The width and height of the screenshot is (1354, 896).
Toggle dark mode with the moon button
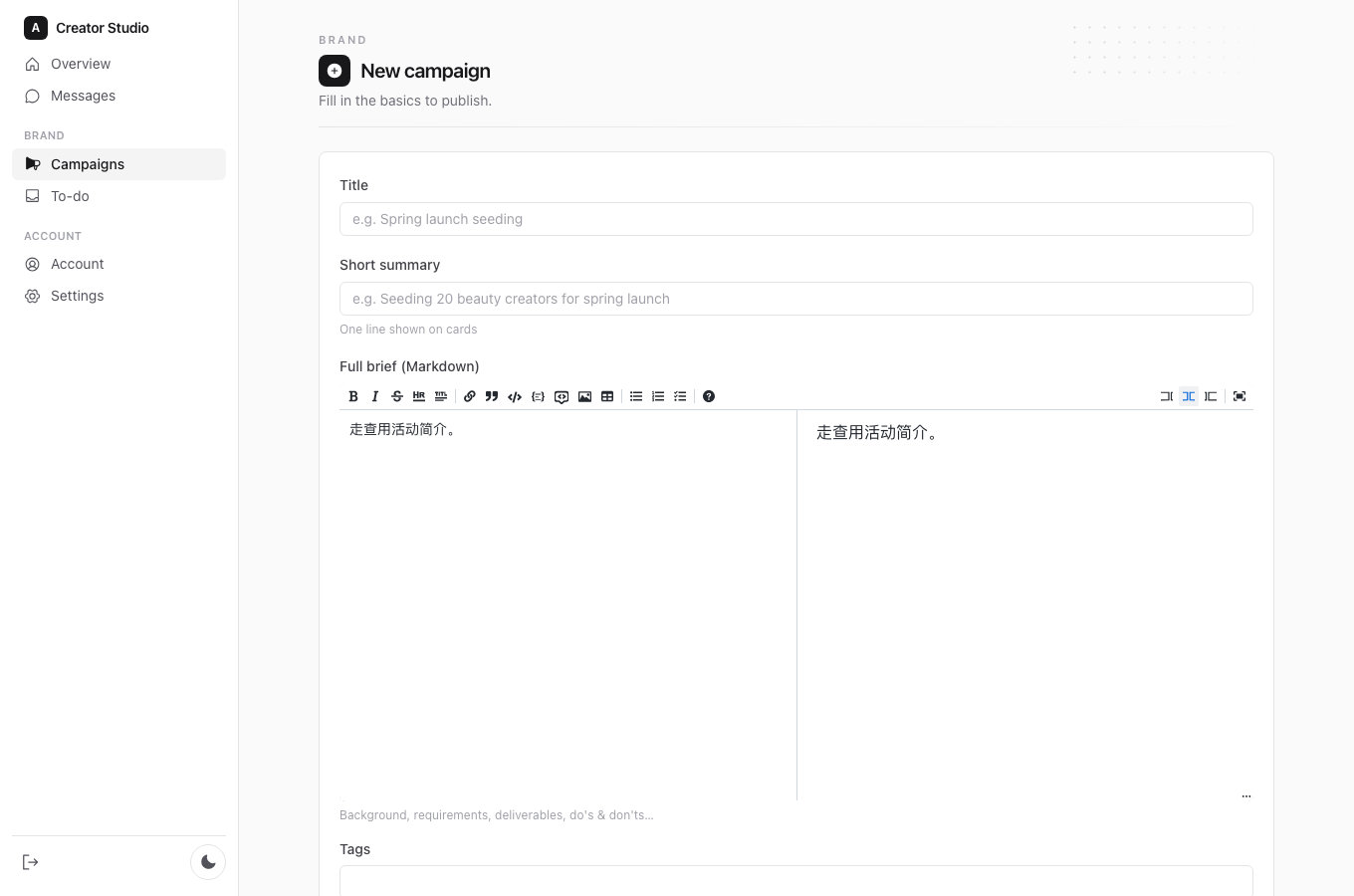(x=208, y=862)
